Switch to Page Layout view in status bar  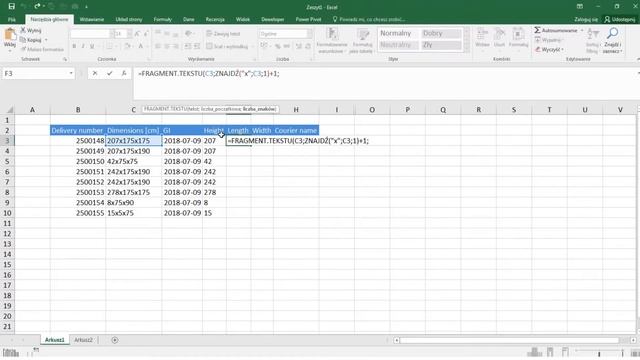(x=550, y=352)
